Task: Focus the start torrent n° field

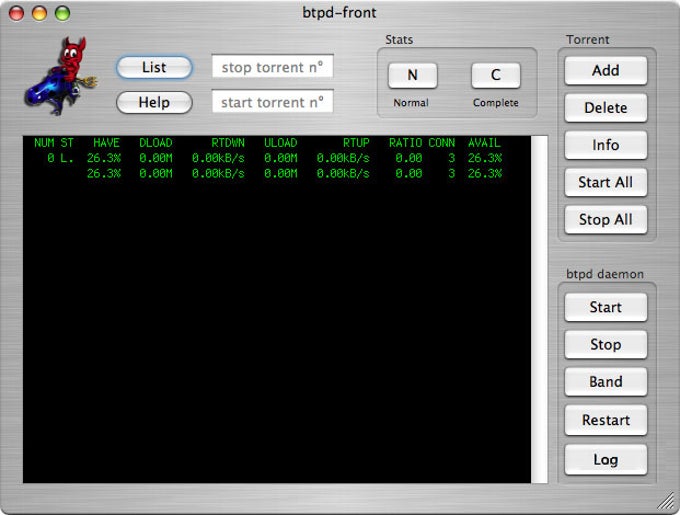Action: [272, 101]
